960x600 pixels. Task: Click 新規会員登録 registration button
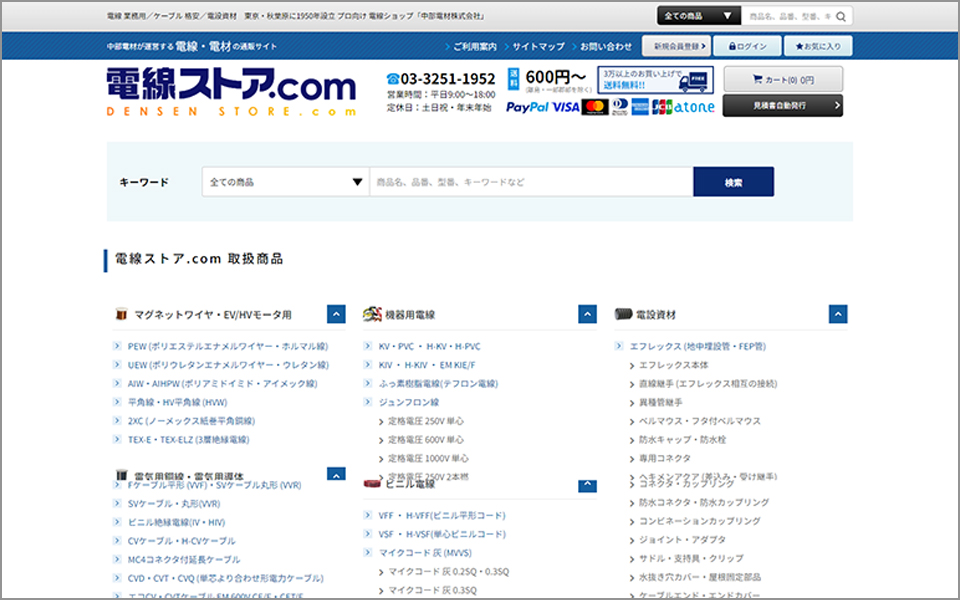coord(677,46)
